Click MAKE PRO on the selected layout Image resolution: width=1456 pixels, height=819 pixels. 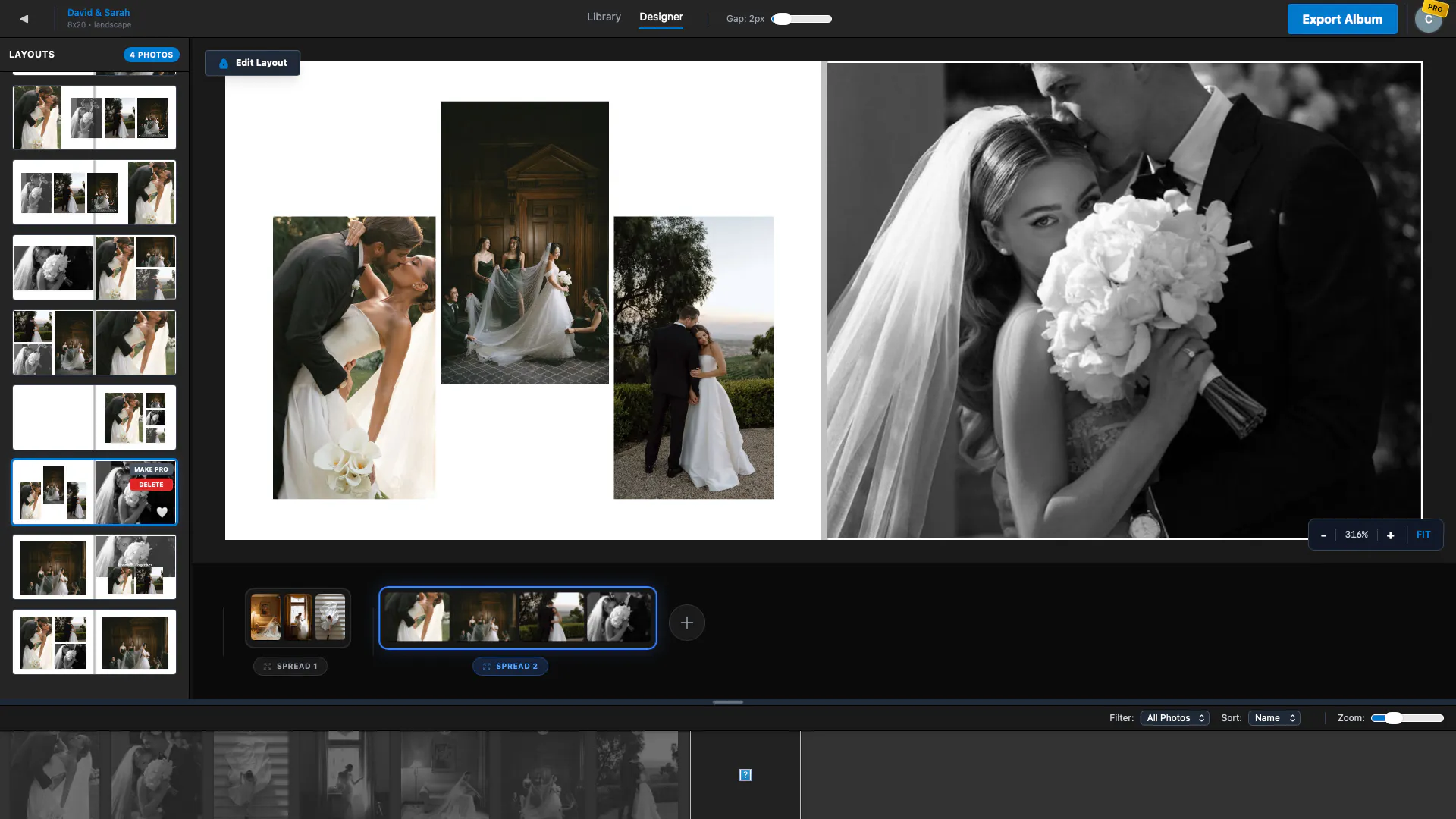[151, 469]
